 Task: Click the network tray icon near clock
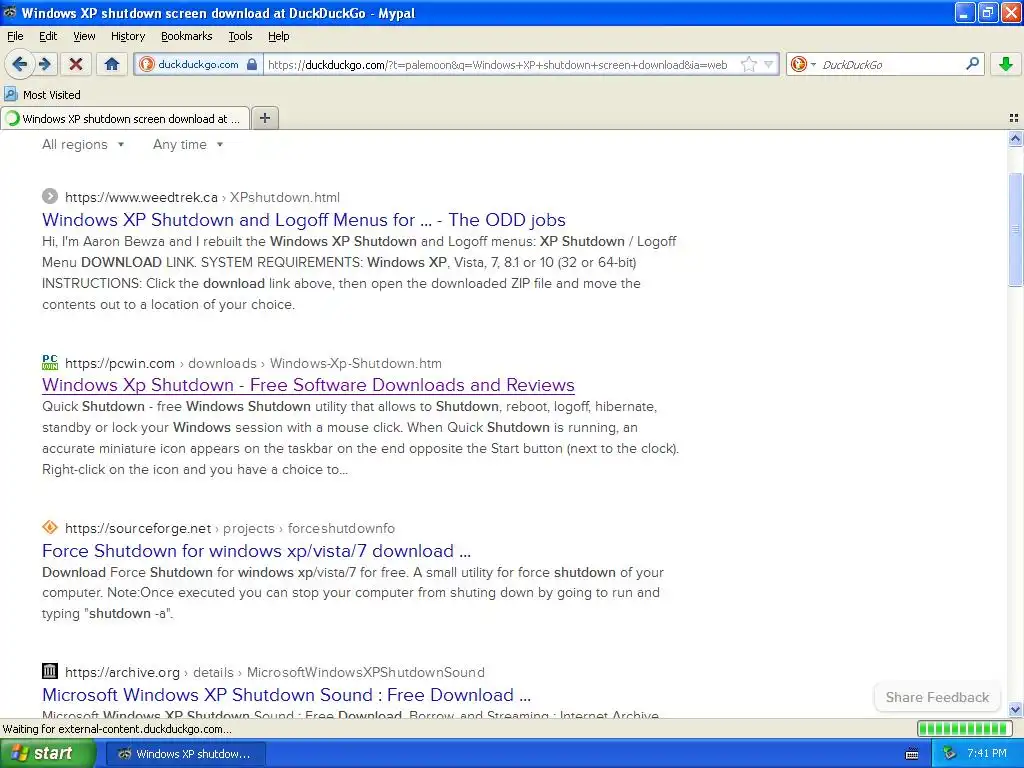[x=949, y=753]
